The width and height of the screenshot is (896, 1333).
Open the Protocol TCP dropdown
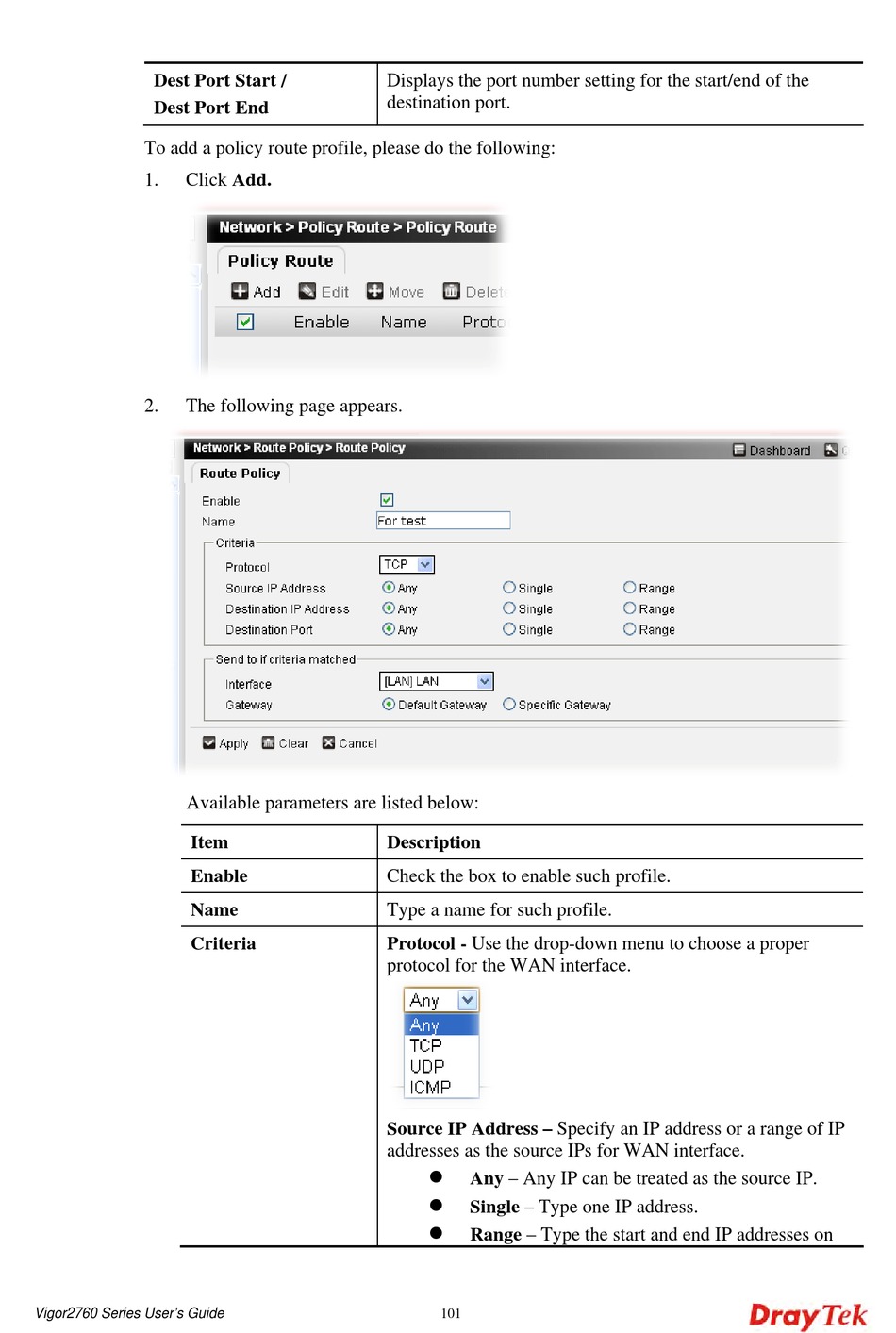(x=407, y=564)
